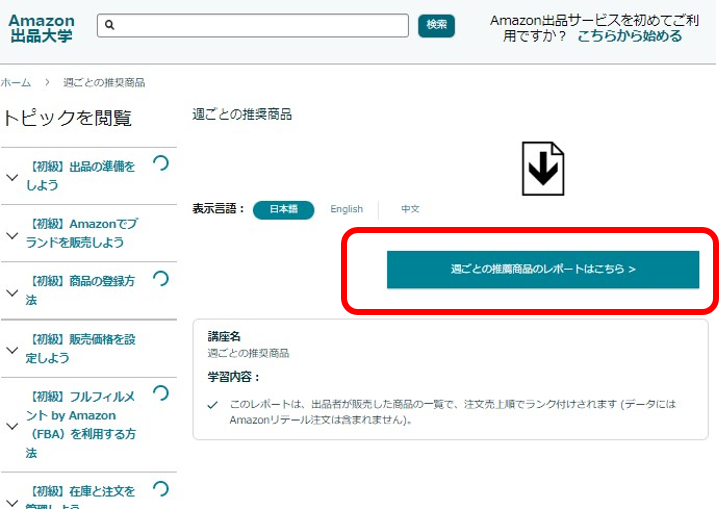Click progress circle beside 出品の準備をしよう

click(x=161, y=163)
